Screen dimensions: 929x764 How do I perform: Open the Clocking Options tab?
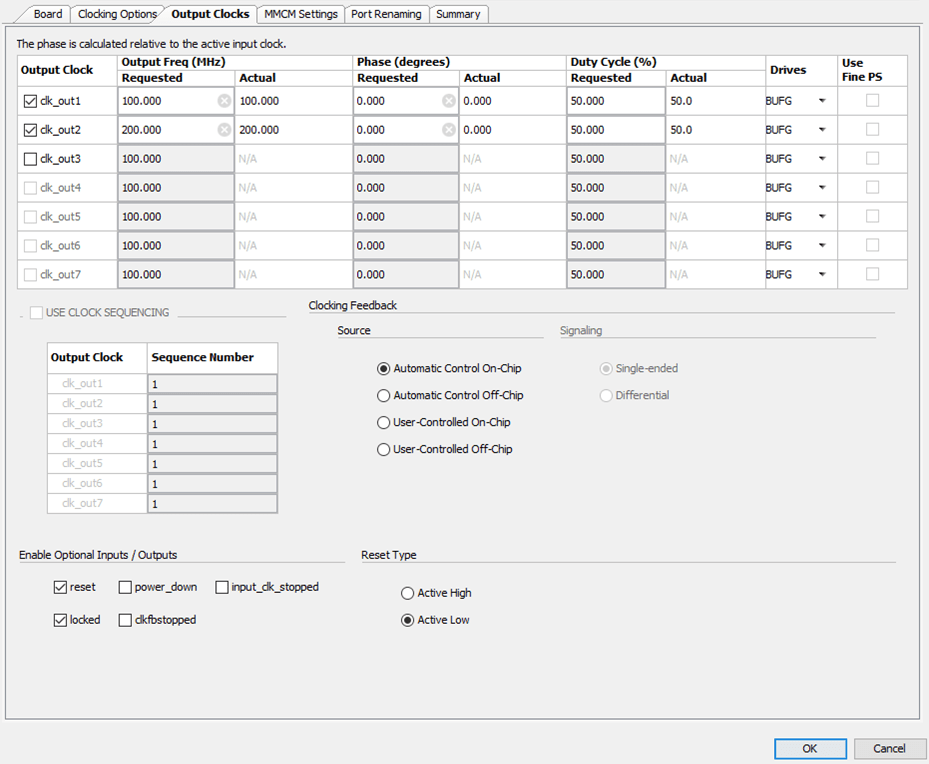pos(117,14)
